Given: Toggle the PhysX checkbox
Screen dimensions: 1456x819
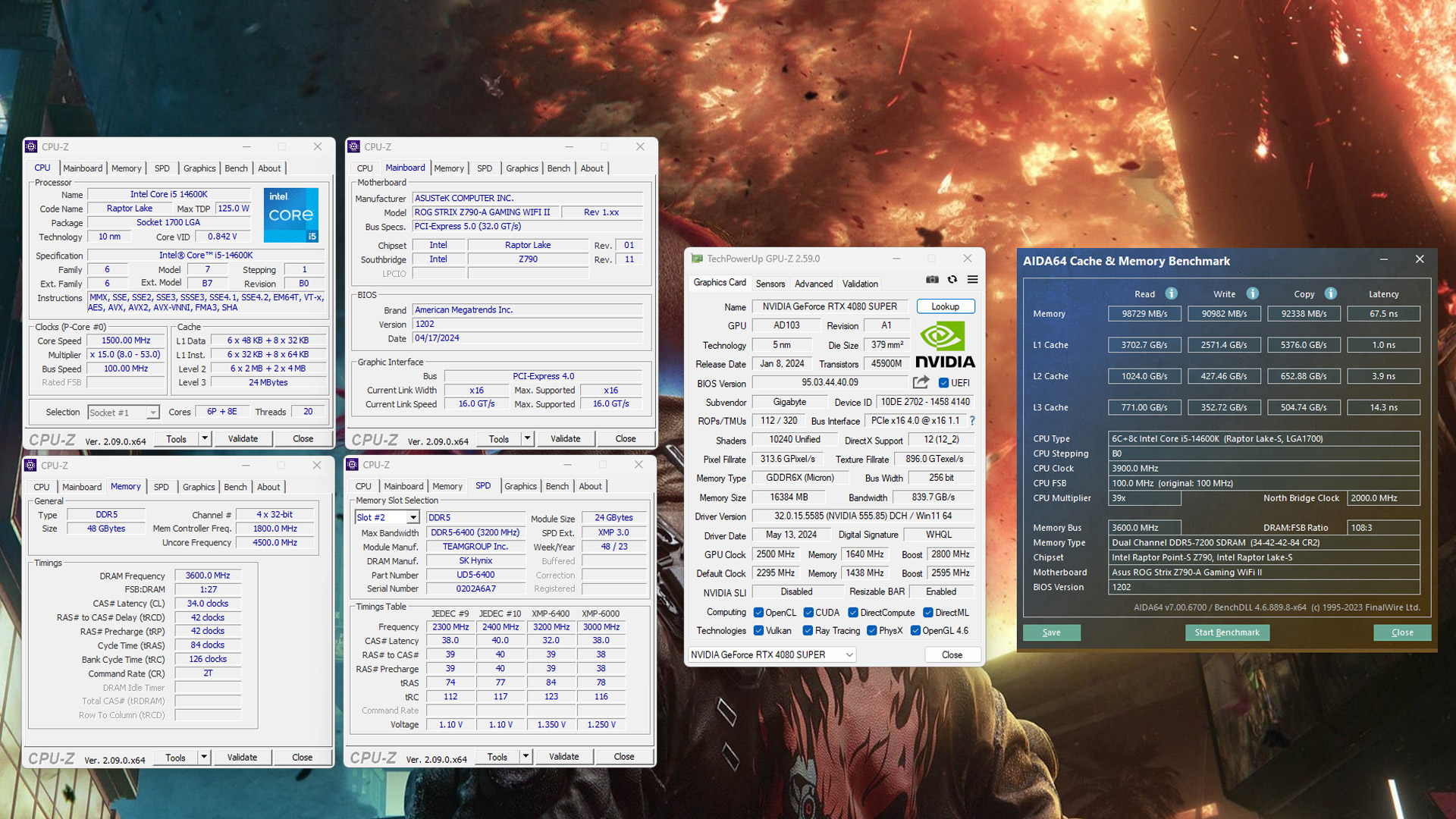Looking at the screenshot, I should (872, 631).
